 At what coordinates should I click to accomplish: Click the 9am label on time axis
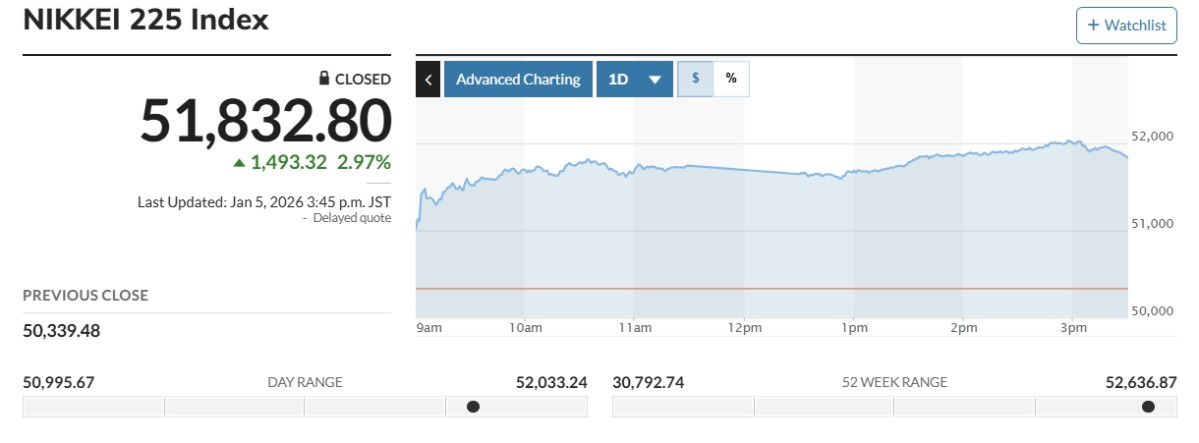coord(428,328)
